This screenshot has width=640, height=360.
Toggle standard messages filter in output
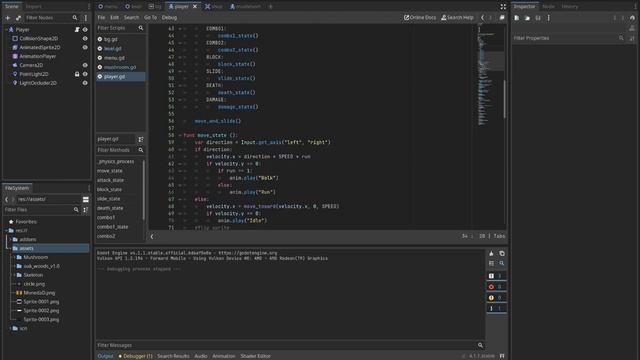click(496, 276)
